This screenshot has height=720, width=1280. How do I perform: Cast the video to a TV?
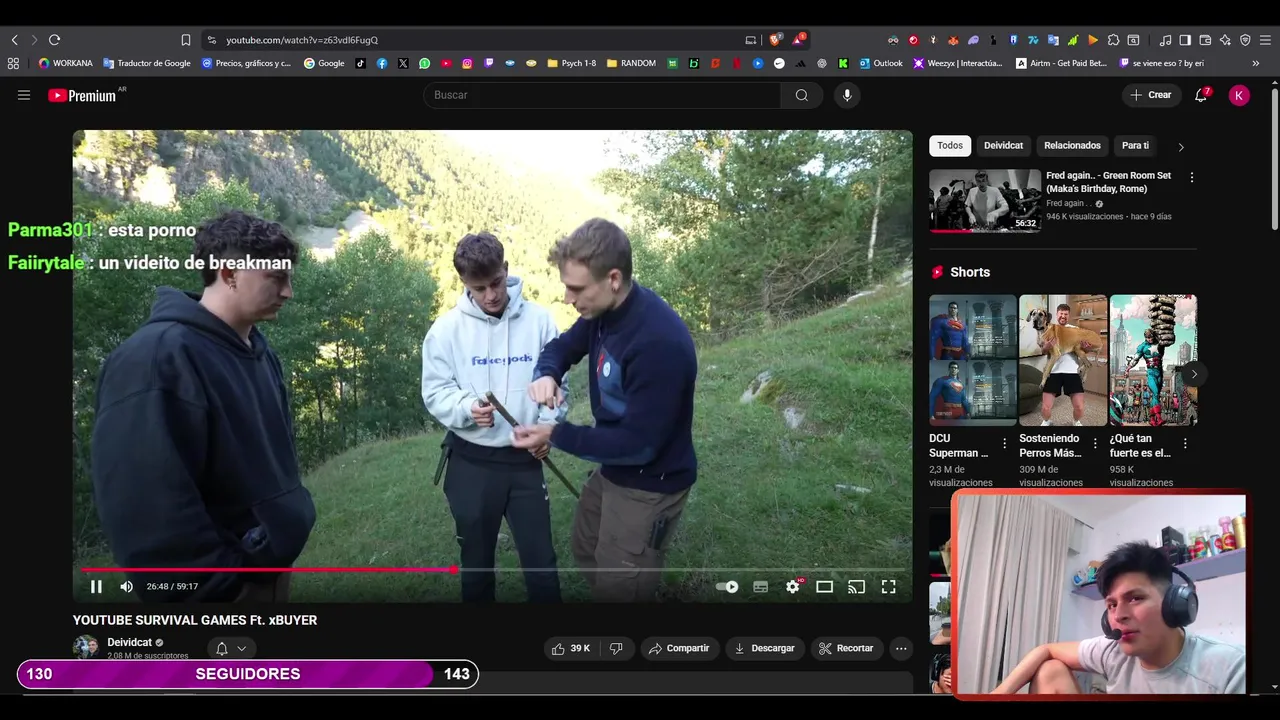(x=856, y=587)
